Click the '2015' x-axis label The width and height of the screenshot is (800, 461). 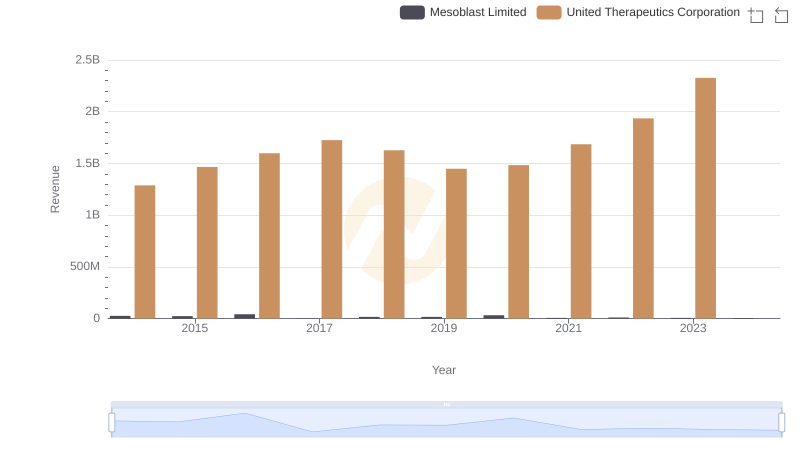[194, 328]
